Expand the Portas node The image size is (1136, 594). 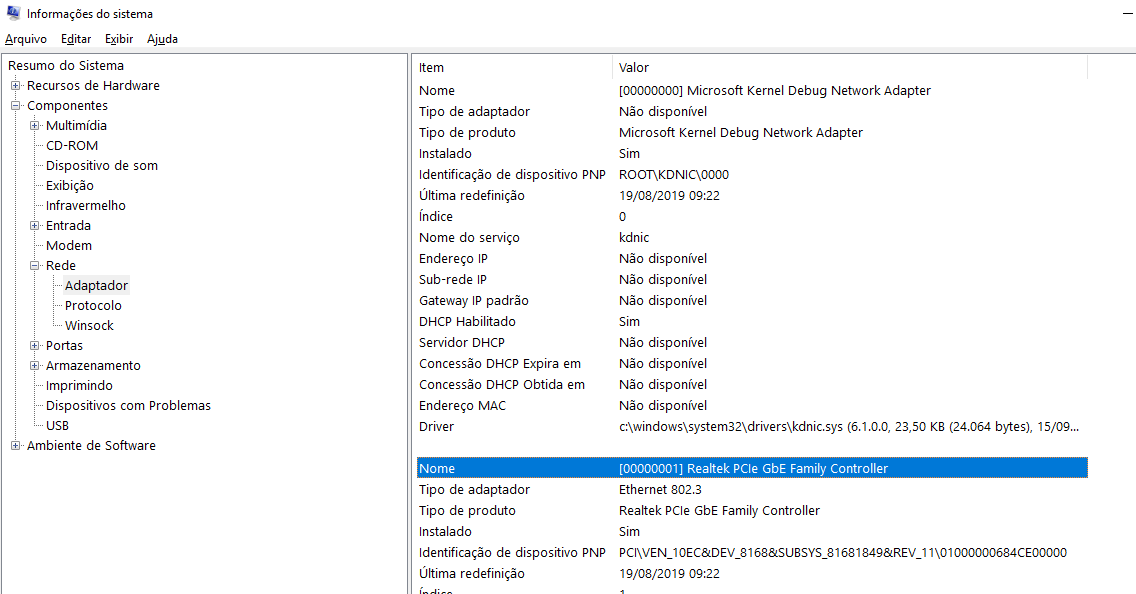point(34,346)
